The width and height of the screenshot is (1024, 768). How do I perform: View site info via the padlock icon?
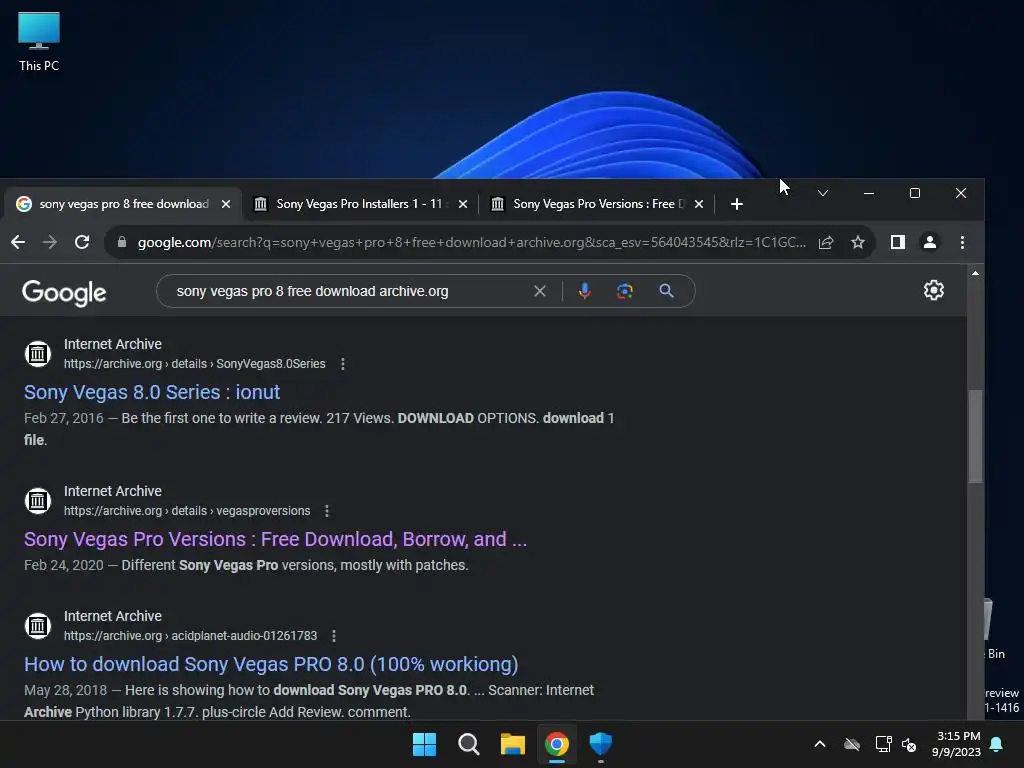point(121,242)
